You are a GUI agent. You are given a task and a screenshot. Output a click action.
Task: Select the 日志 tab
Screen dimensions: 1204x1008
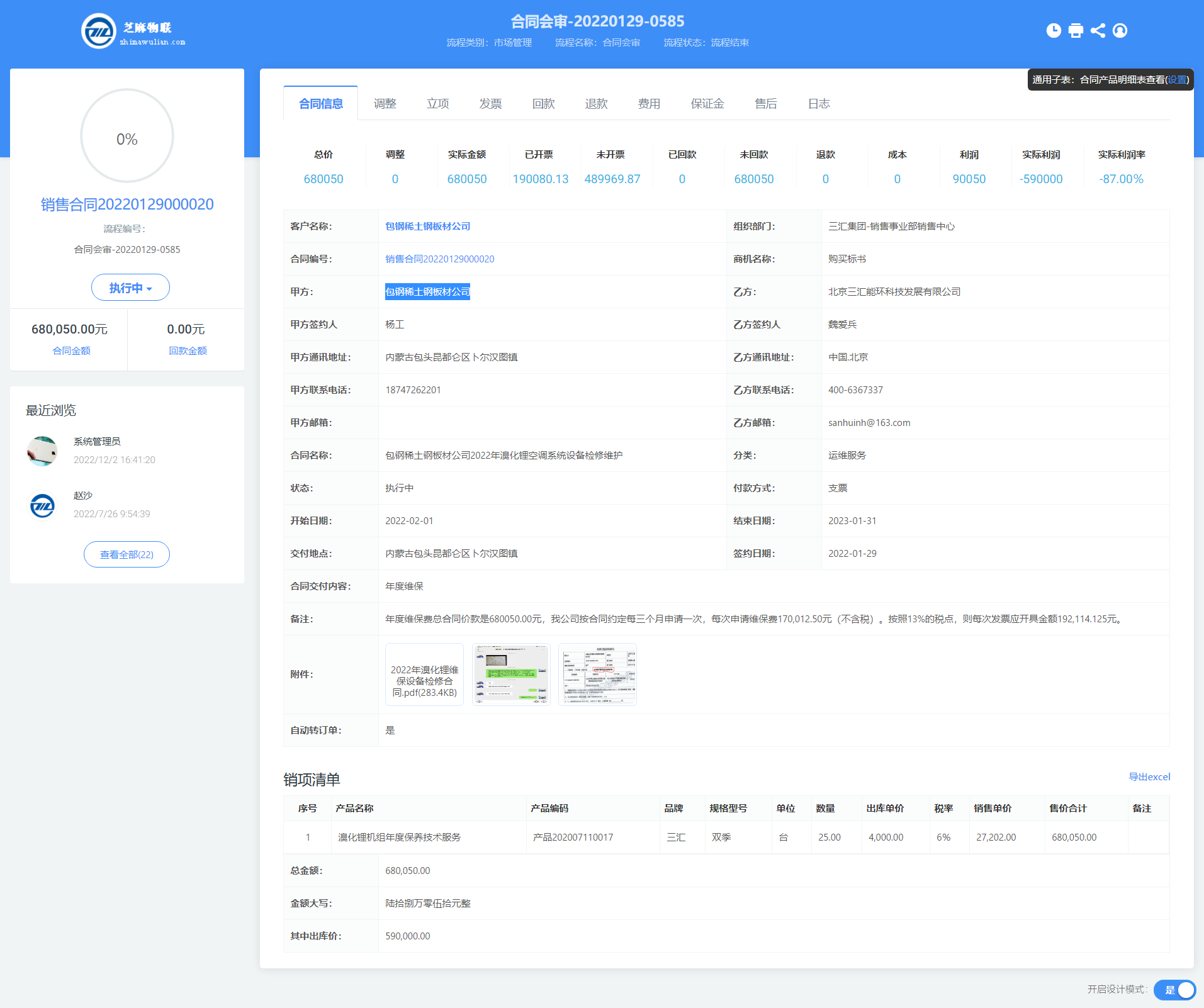818,104
